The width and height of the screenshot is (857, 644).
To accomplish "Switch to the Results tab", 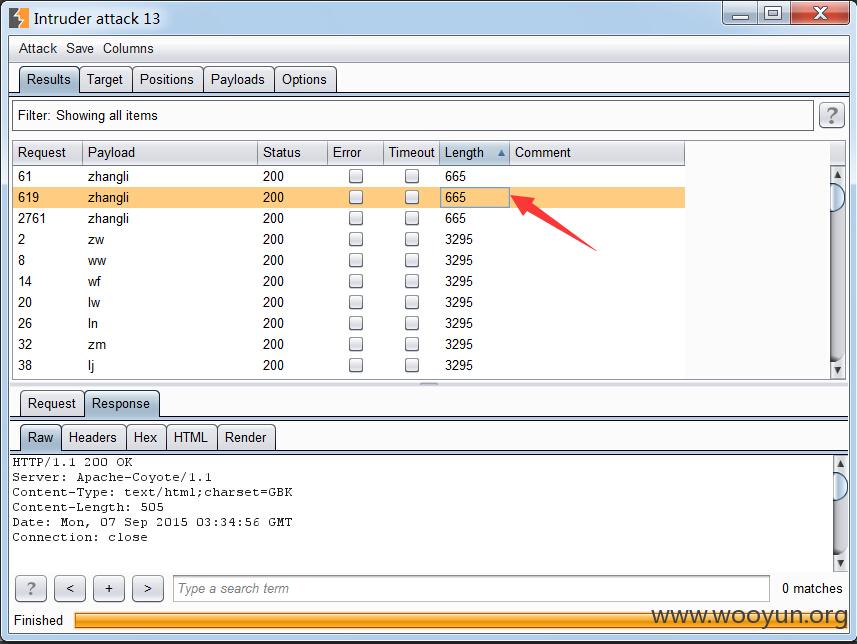I will pyautogui.click(x=49, y=80).
